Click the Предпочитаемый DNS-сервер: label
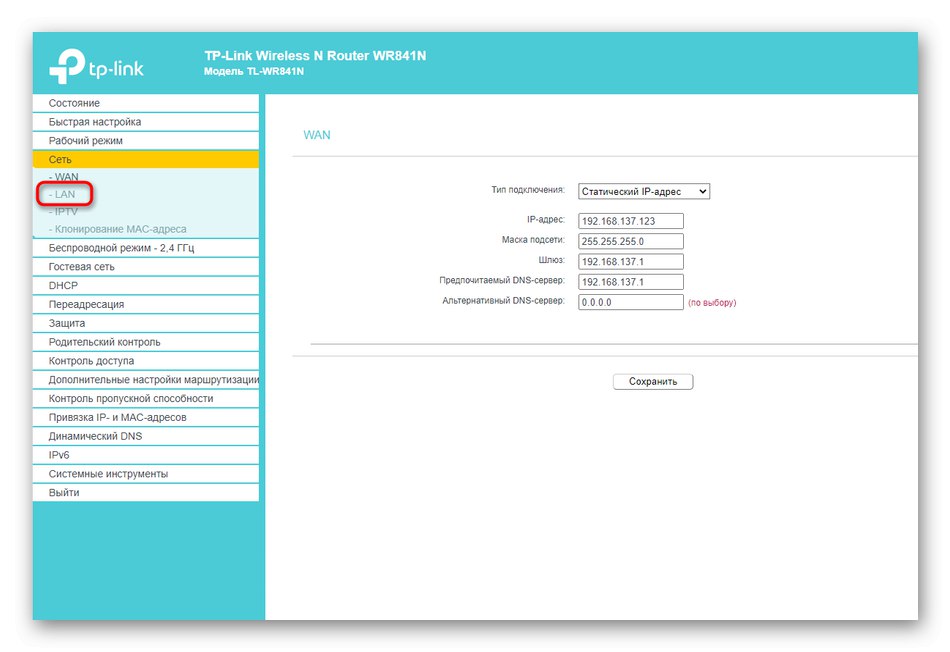950x652 pixels. 502,280
